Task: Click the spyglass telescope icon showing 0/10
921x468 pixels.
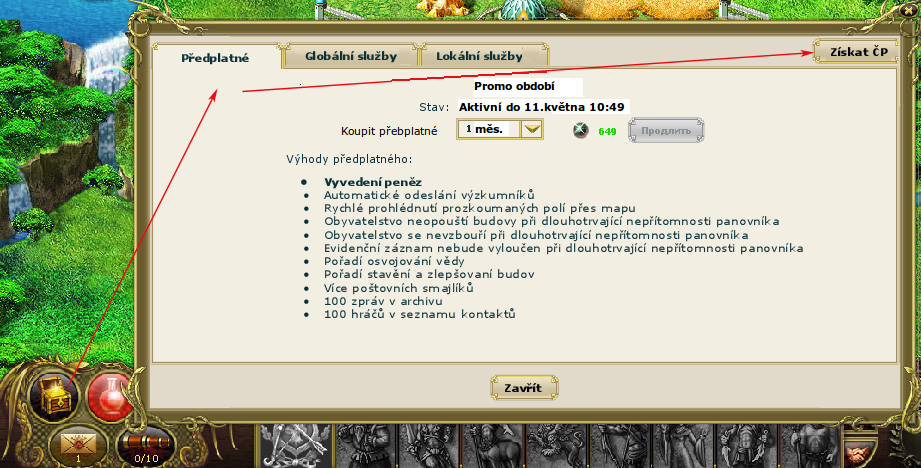Action: tap(146, 446)
